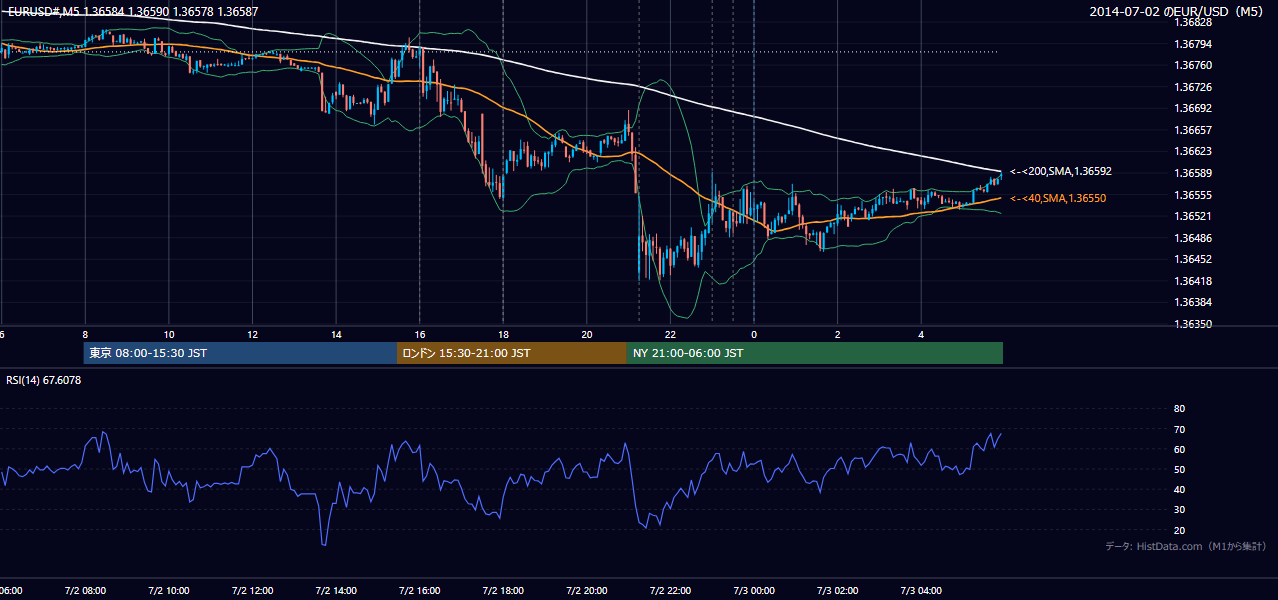The width and height of the screenshot is (1278, 600).
Task: Click price axis label 1.36623
Action: click(1194, 151)
